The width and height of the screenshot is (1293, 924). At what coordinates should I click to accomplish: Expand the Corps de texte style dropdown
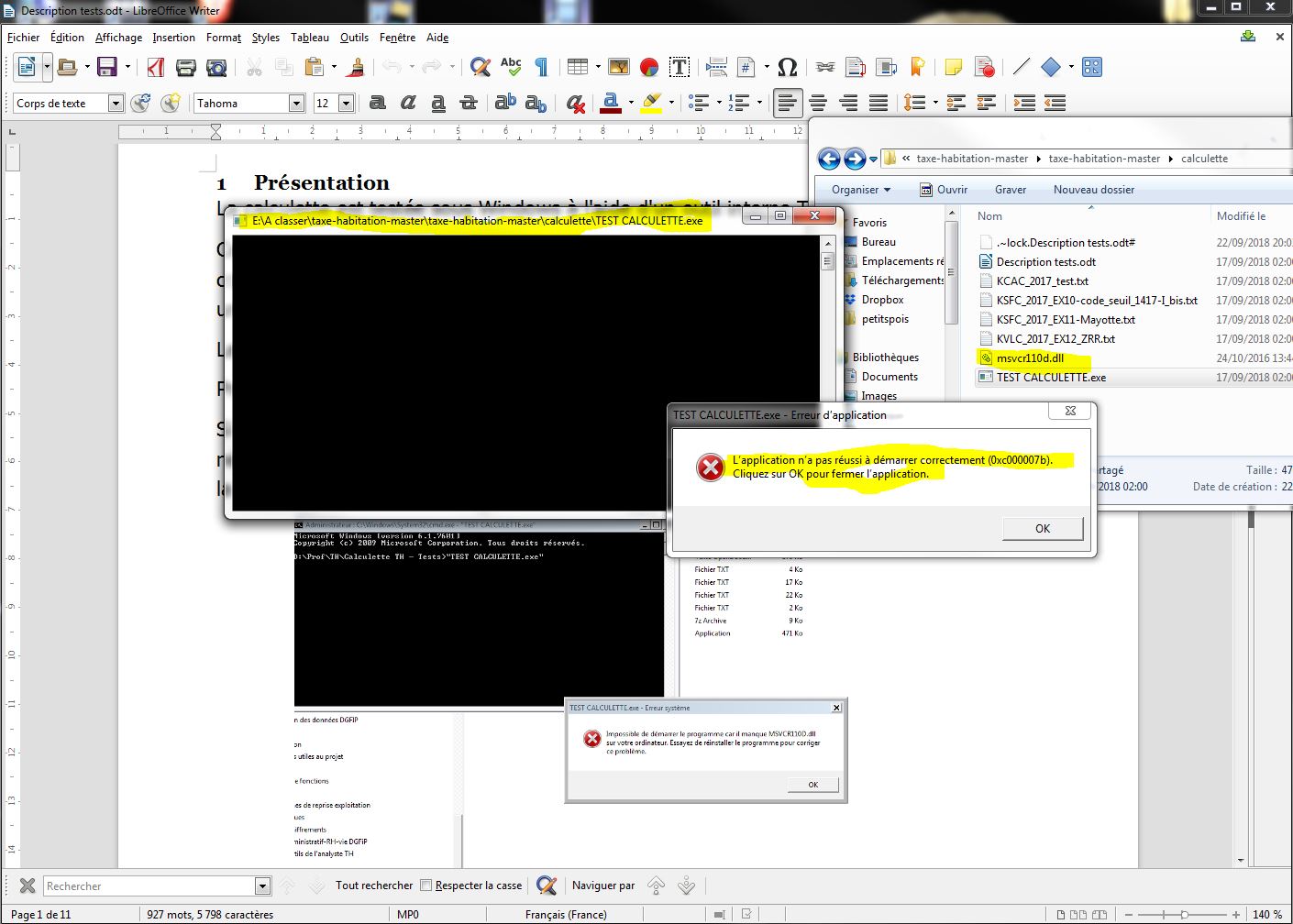[116, 104]
